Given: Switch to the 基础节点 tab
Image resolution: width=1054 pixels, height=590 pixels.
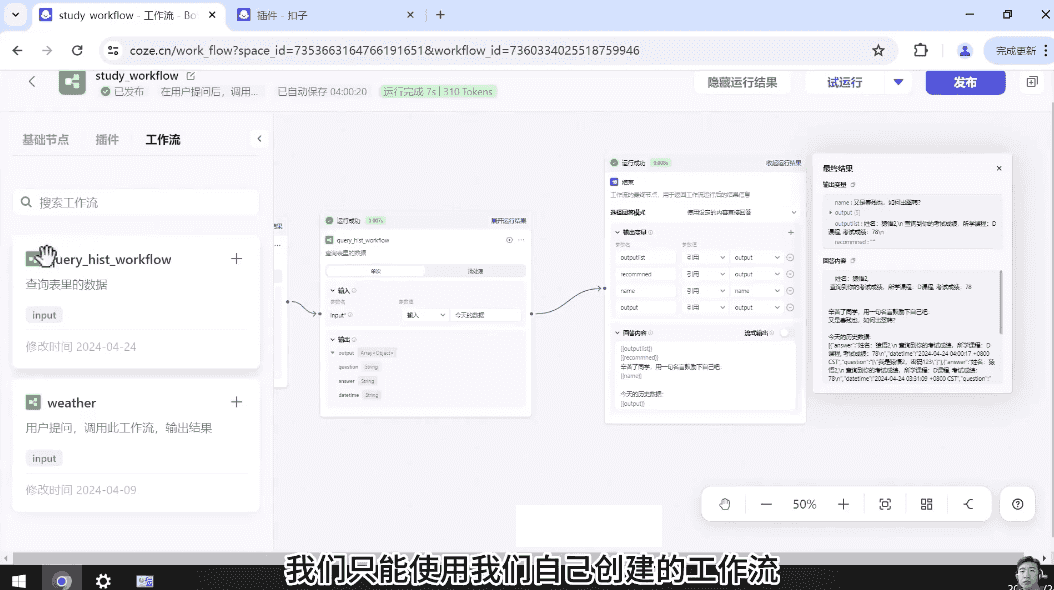Looking at the screenshot, I should click(46, 140).
